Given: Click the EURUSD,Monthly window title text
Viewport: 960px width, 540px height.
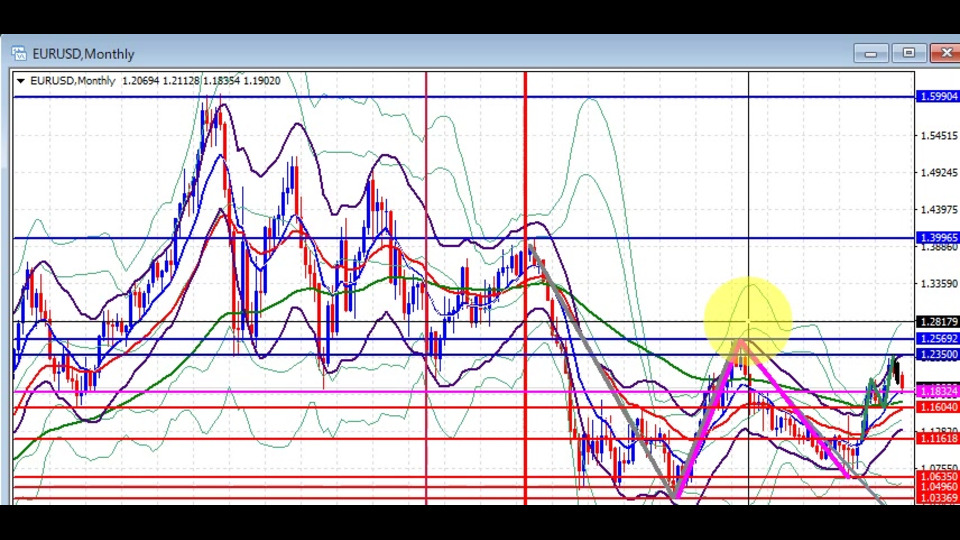Looking at the screenshot, I should tap(83, 54).
